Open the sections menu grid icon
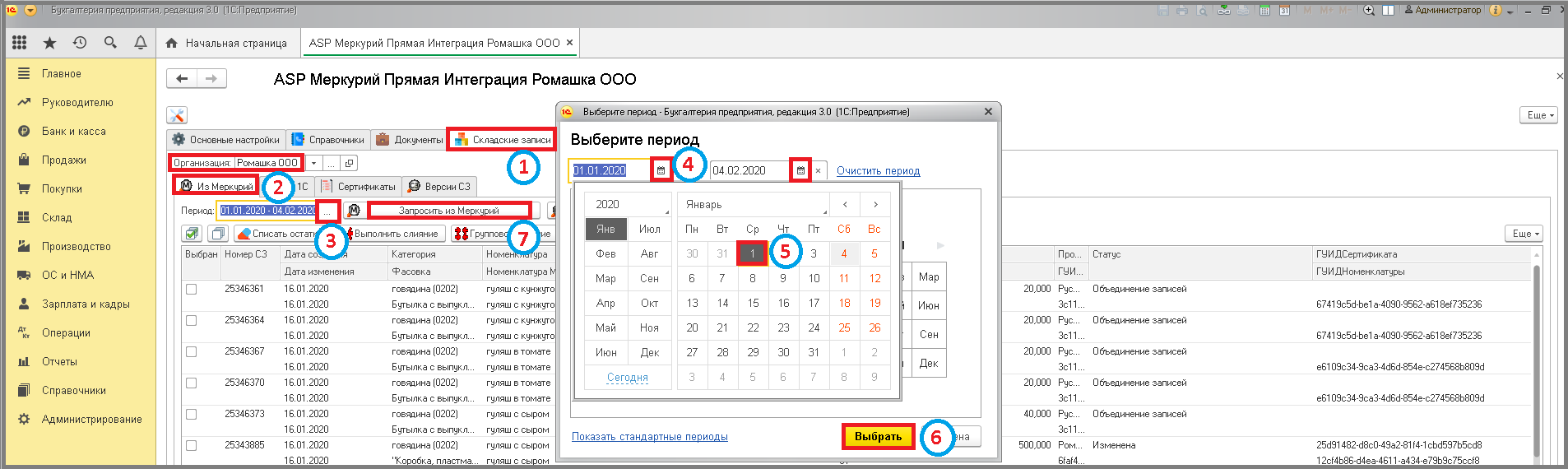The height and width of the screenshot is (469, 1568). (x=20, y=42)
